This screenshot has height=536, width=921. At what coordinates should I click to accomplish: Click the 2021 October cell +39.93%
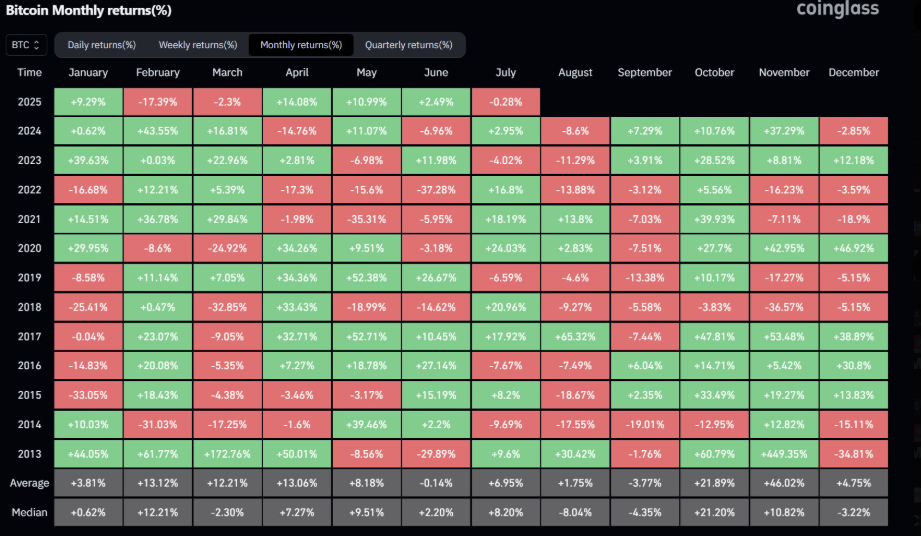(714, 219)
